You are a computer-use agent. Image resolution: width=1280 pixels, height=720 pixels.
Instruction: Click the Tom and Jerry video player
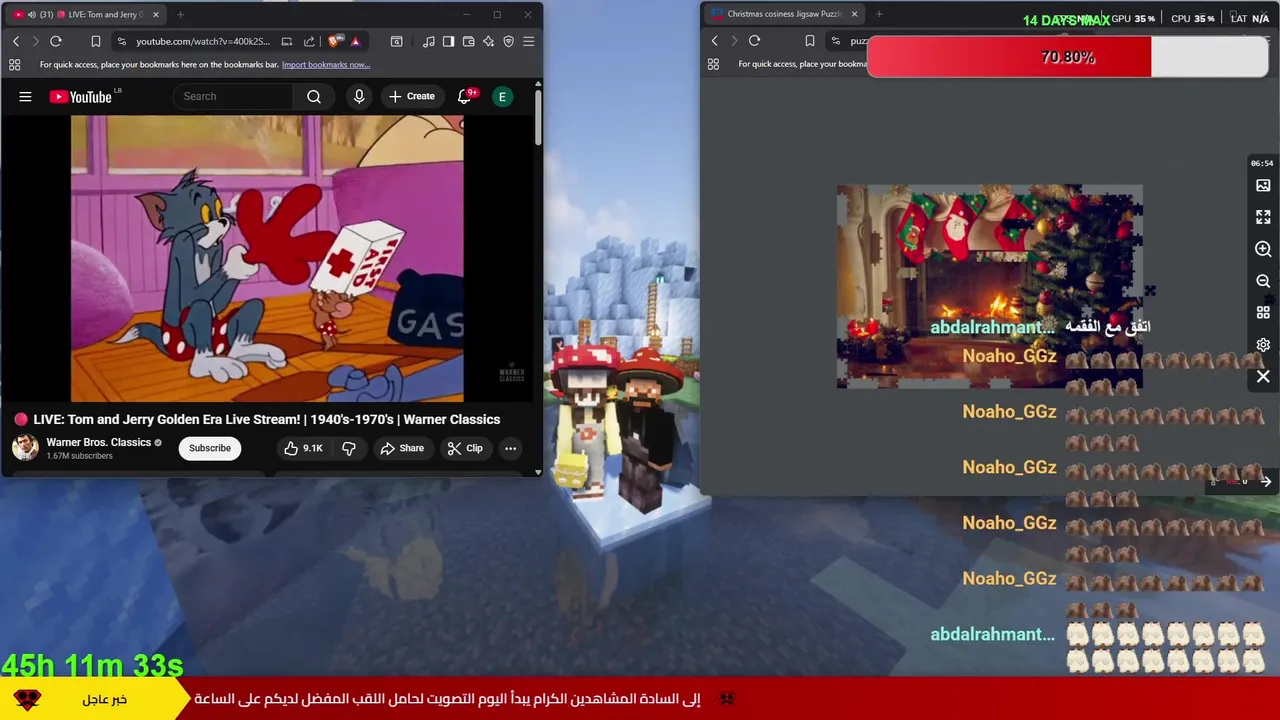[x=267, y=258]
